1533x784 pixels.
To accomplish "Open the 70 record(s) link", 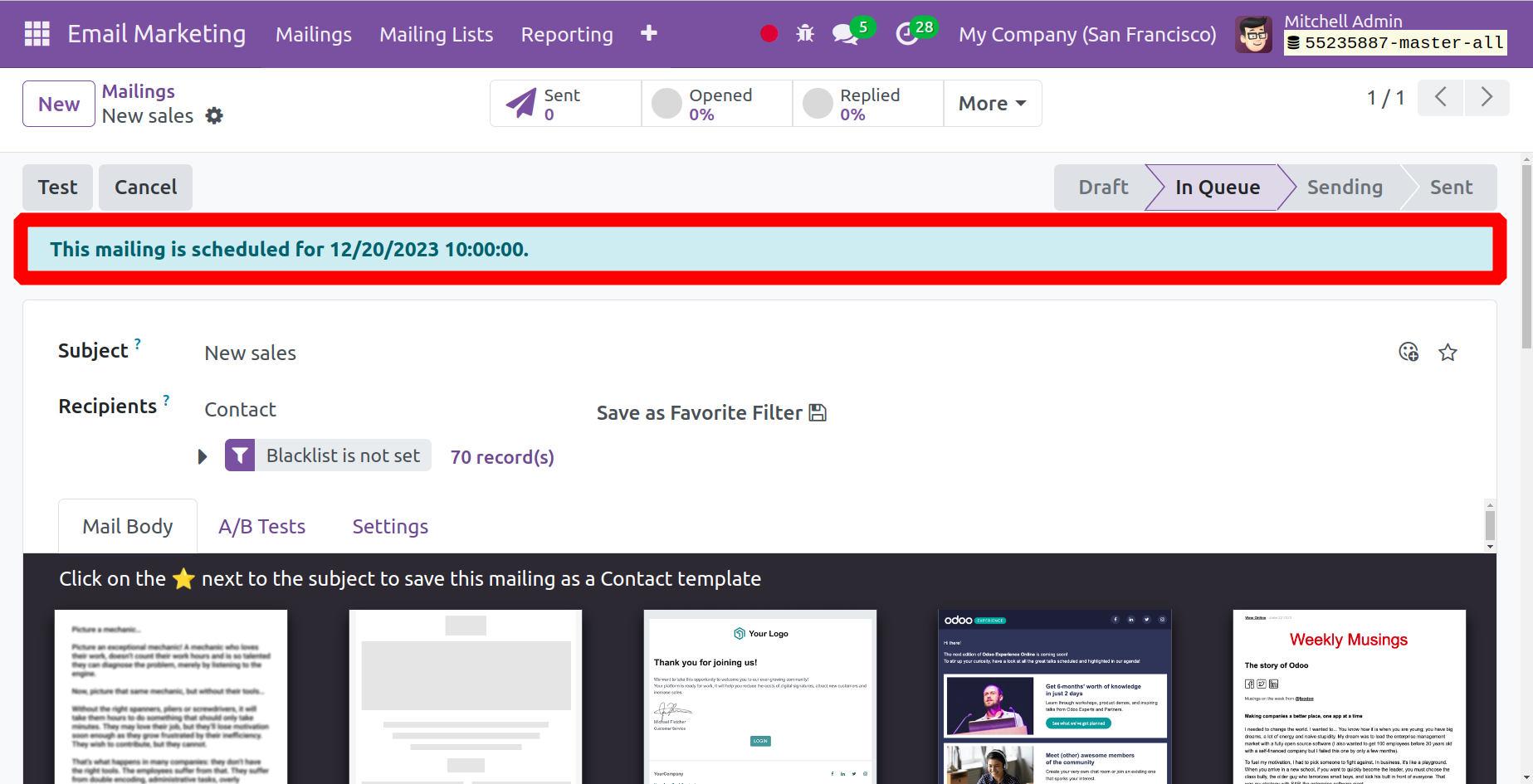I will tap(502, 457).
